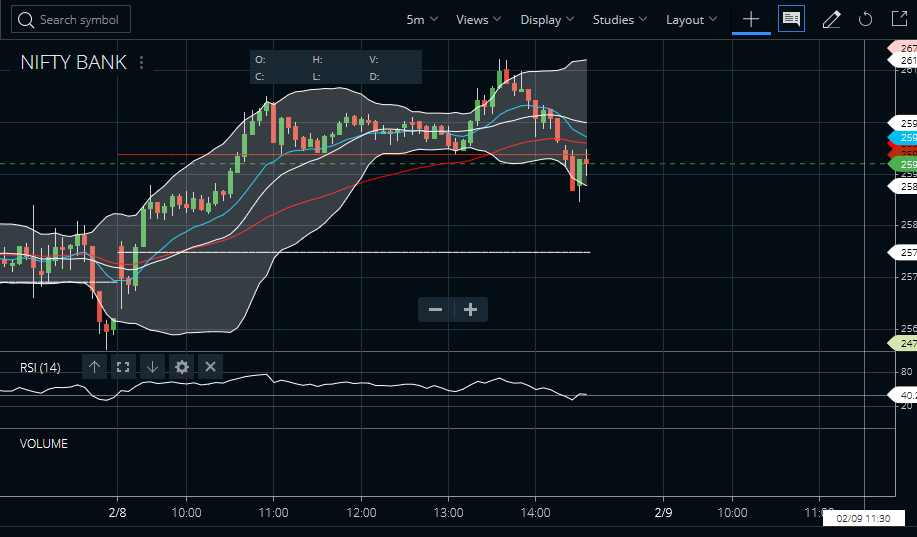Click the 11:00 time axis label
The image size is (917, 537).
tap(273, 512)
